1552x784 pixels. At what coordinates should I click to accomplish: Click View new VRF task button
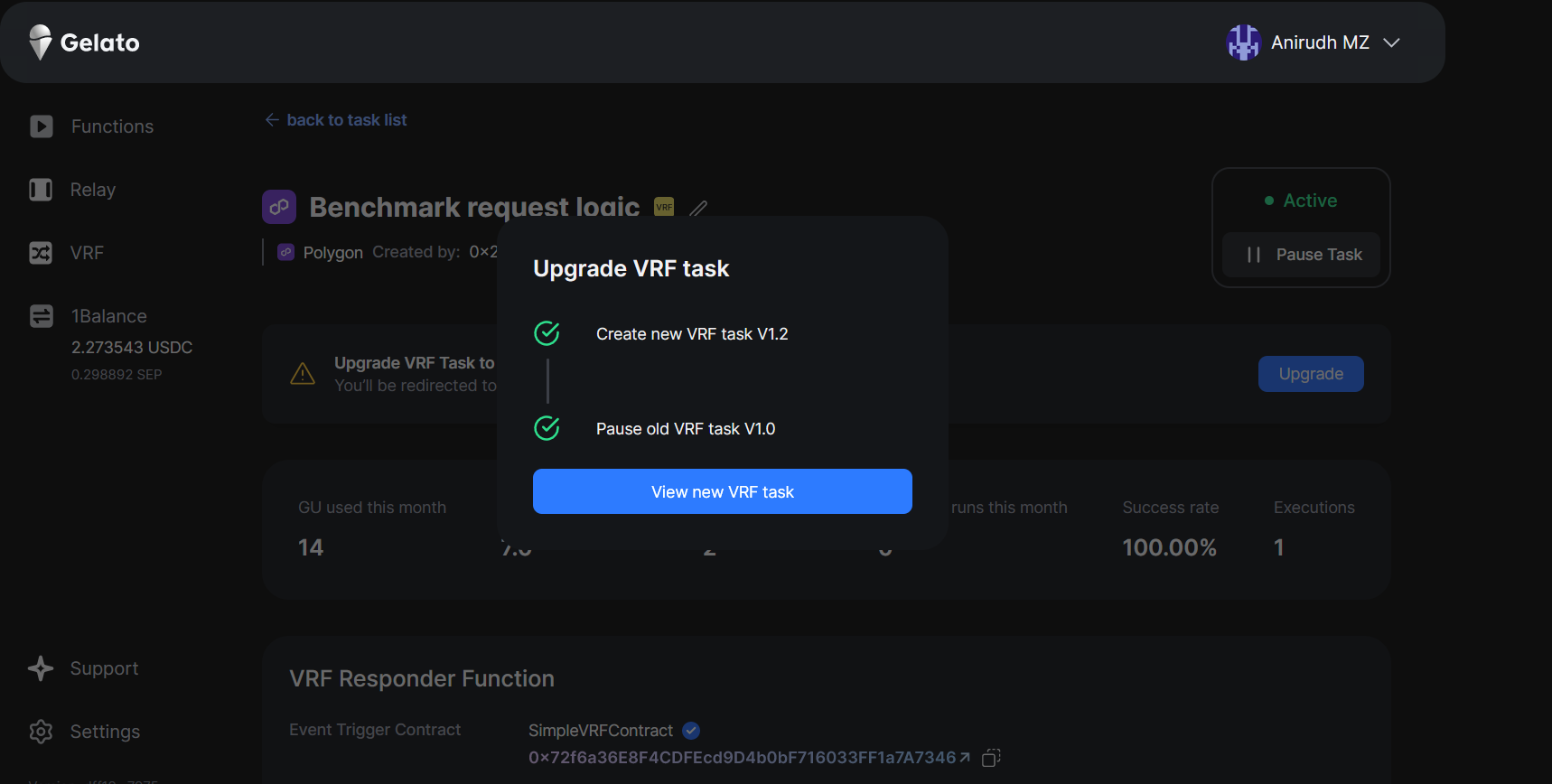click(x=723, y=491)
